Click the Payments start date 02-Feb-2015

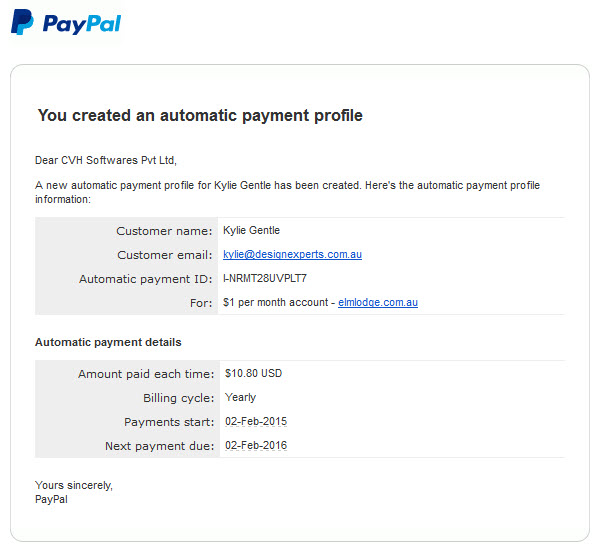pos(256,421)
